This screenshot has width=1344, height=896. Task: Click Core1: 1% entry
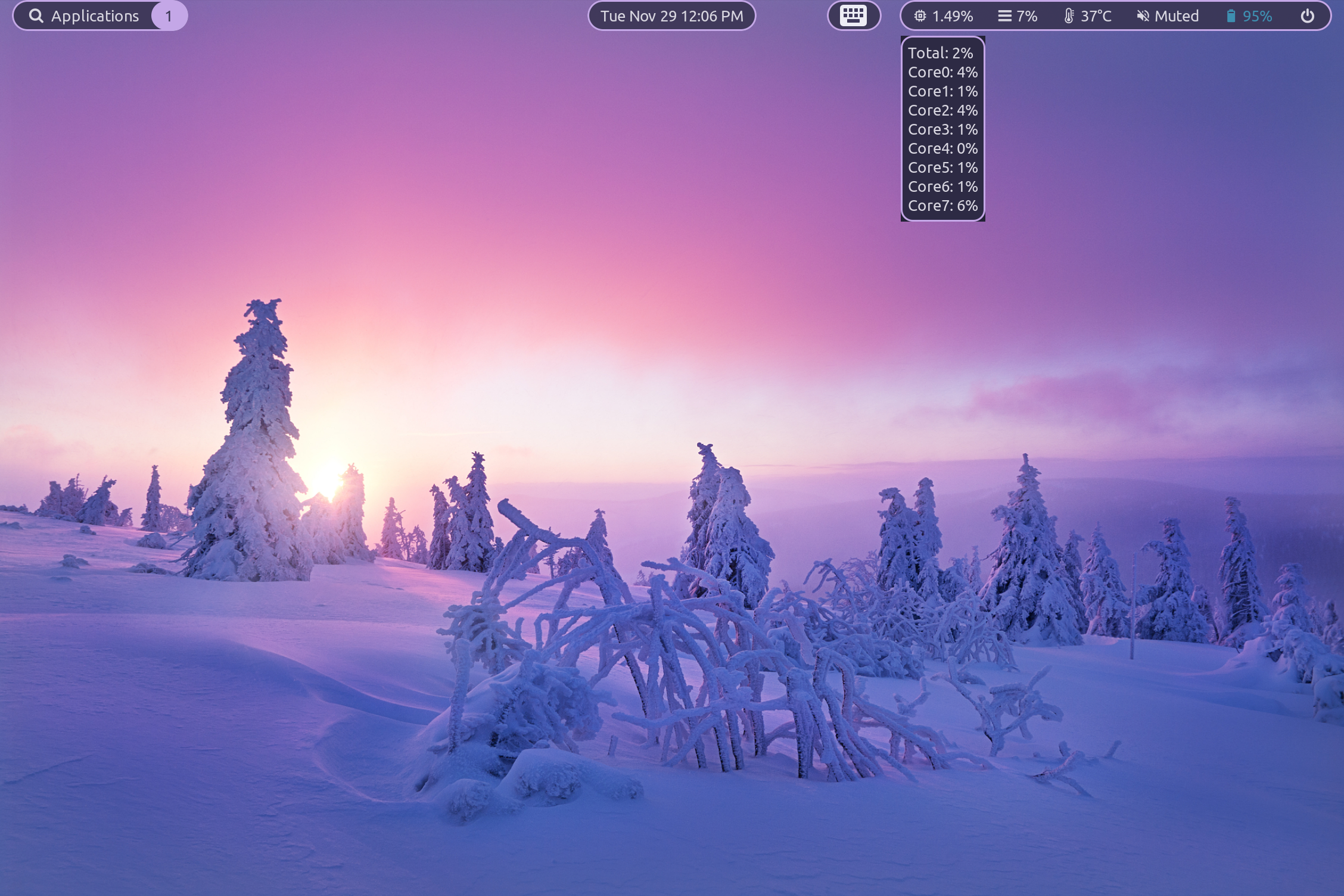(942, 91)
